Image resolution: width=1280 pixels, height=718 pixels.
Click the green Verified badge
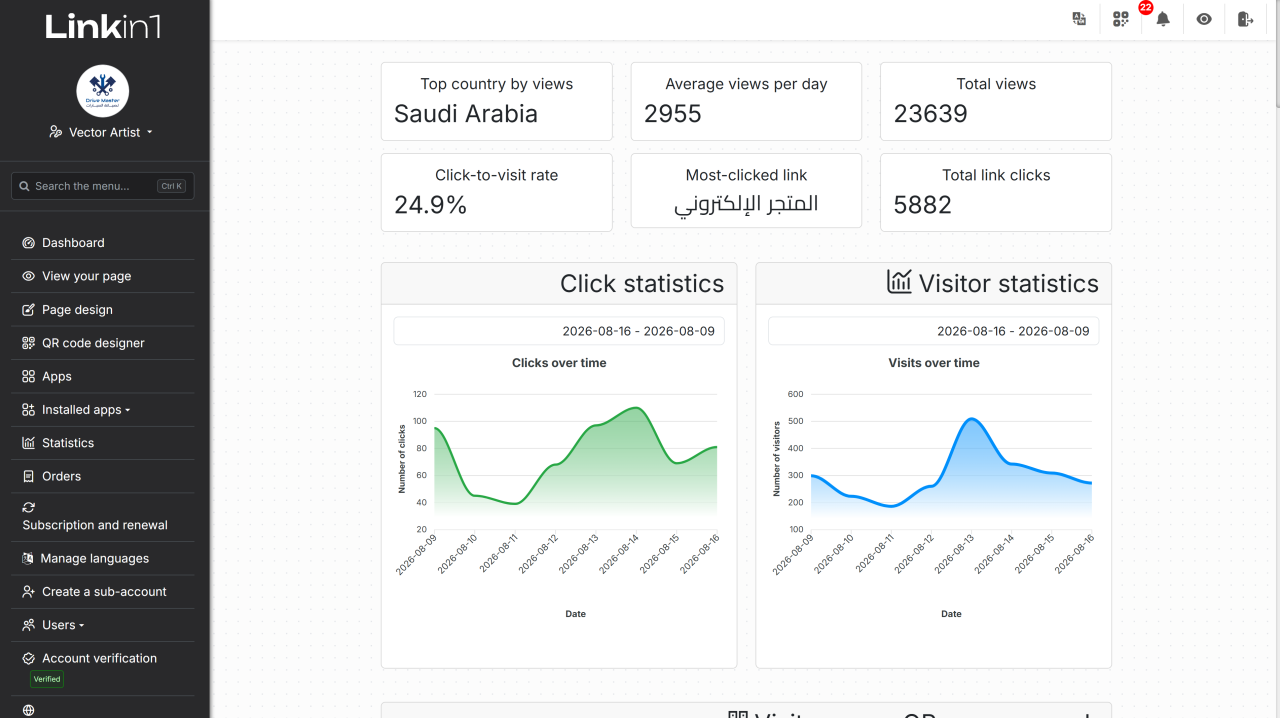coord(47,679)
